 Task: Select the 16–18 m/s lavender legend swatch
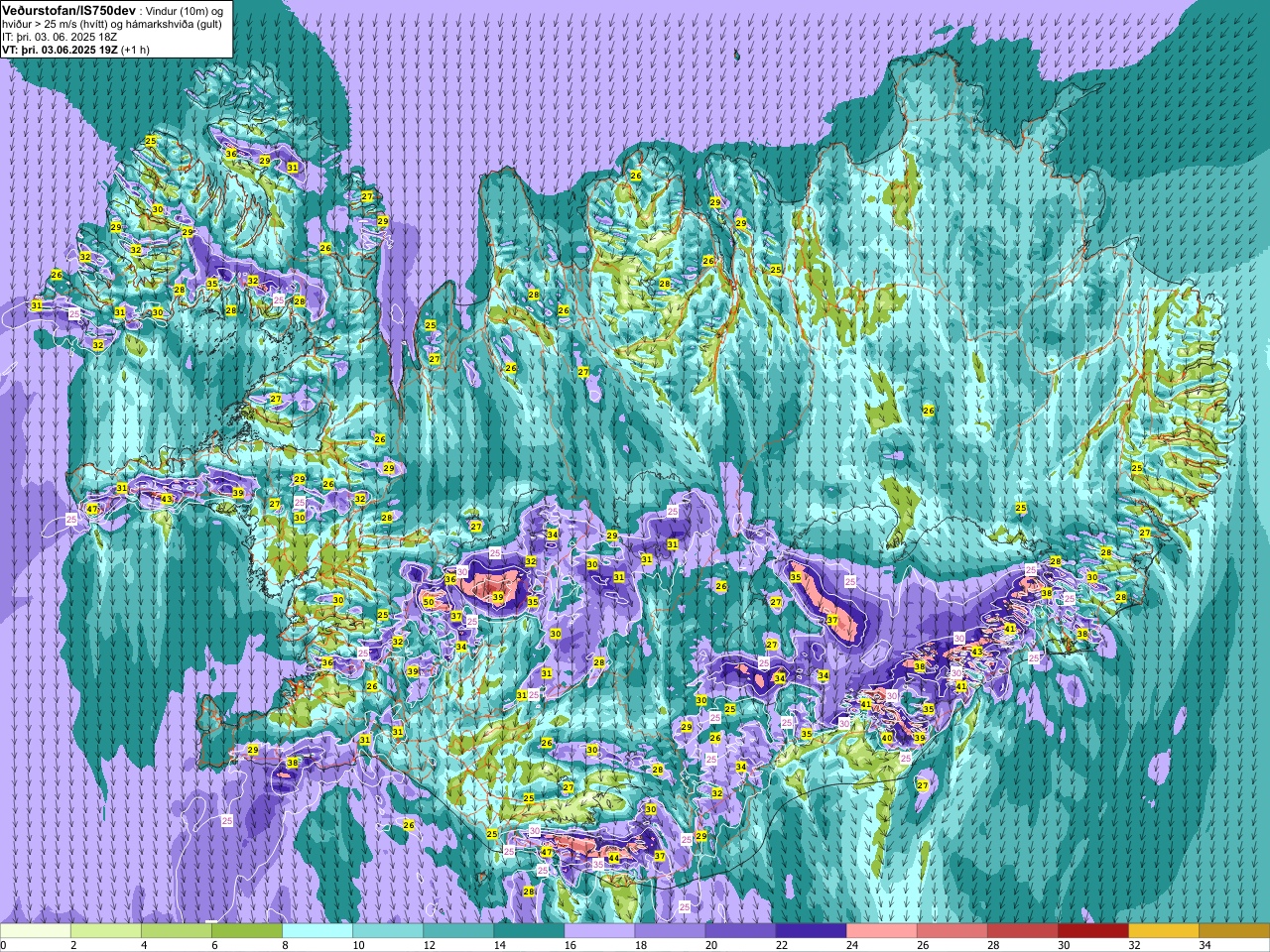point(599,931)
